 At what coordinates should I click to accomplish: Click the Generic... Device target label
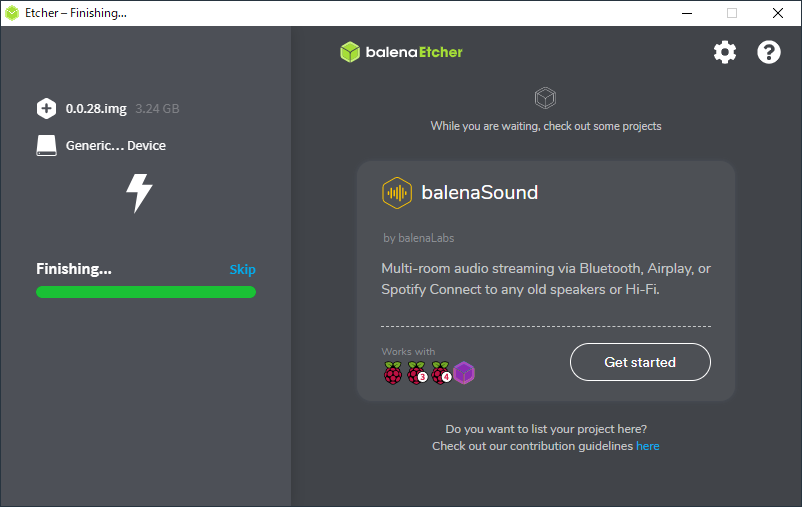point(116,146)
